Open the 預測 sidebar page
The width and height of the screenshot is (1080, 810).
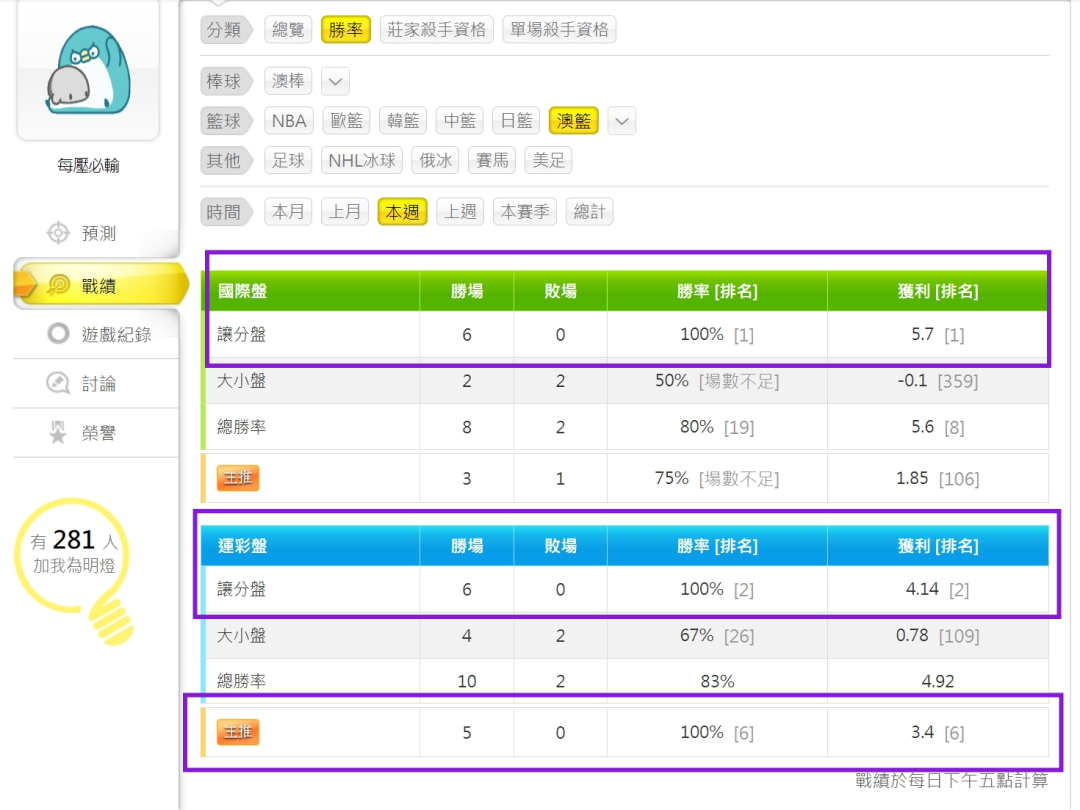click(x=96, y=233)
